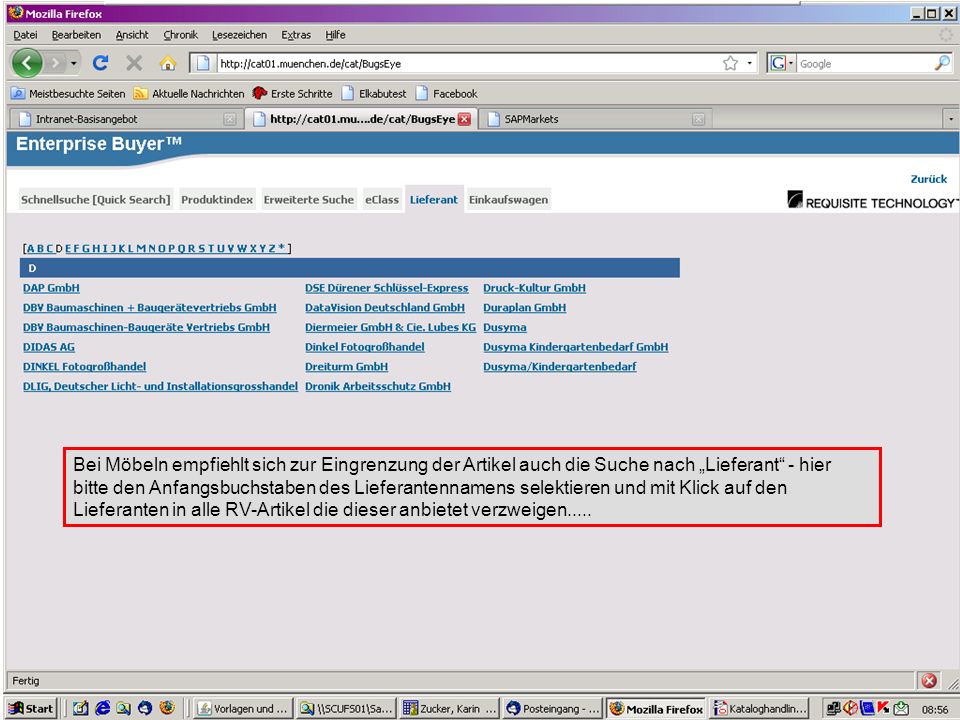Open supplier DAP GmbH
The width and height of the screenshot is (960, 720).
point(51,288)
